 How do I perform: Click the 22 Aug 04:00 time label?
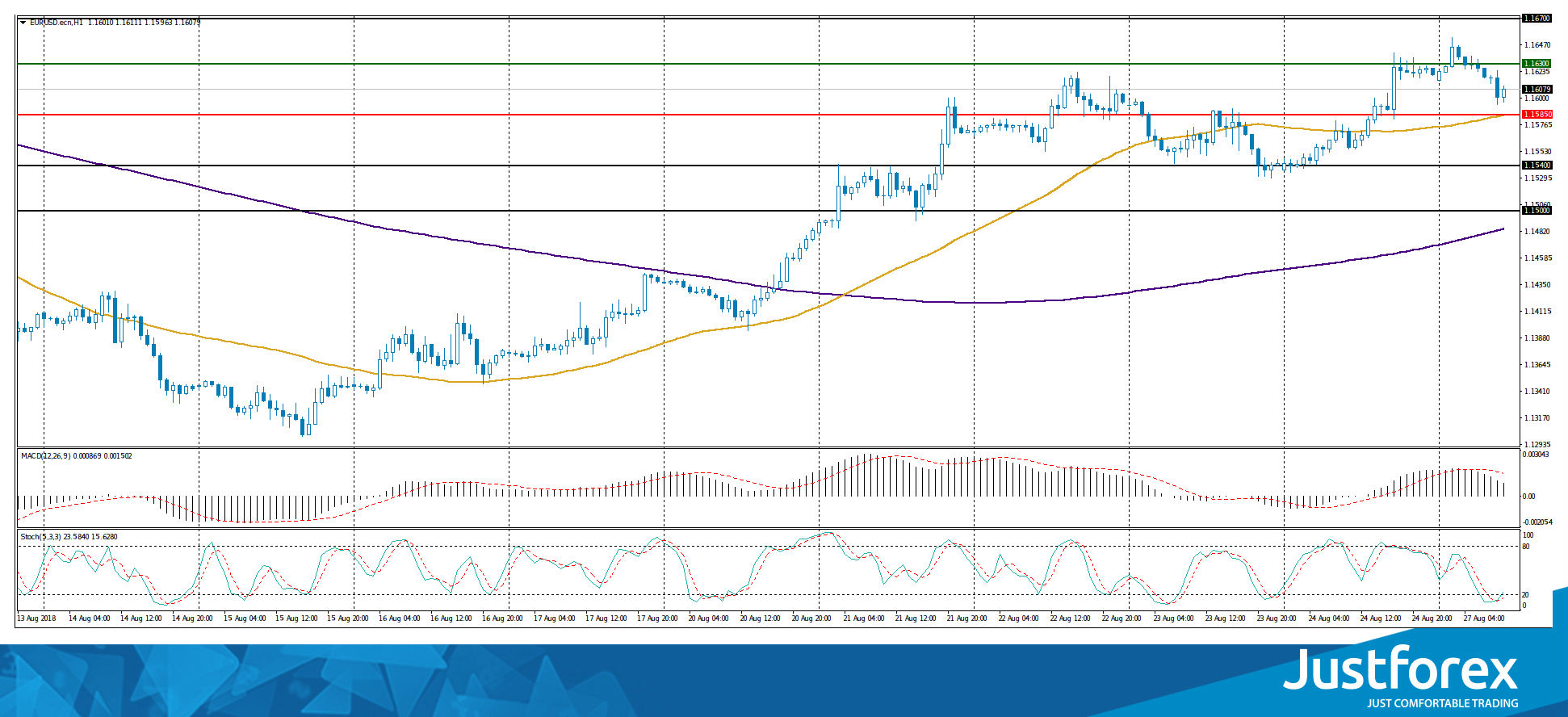[1020, 618]
